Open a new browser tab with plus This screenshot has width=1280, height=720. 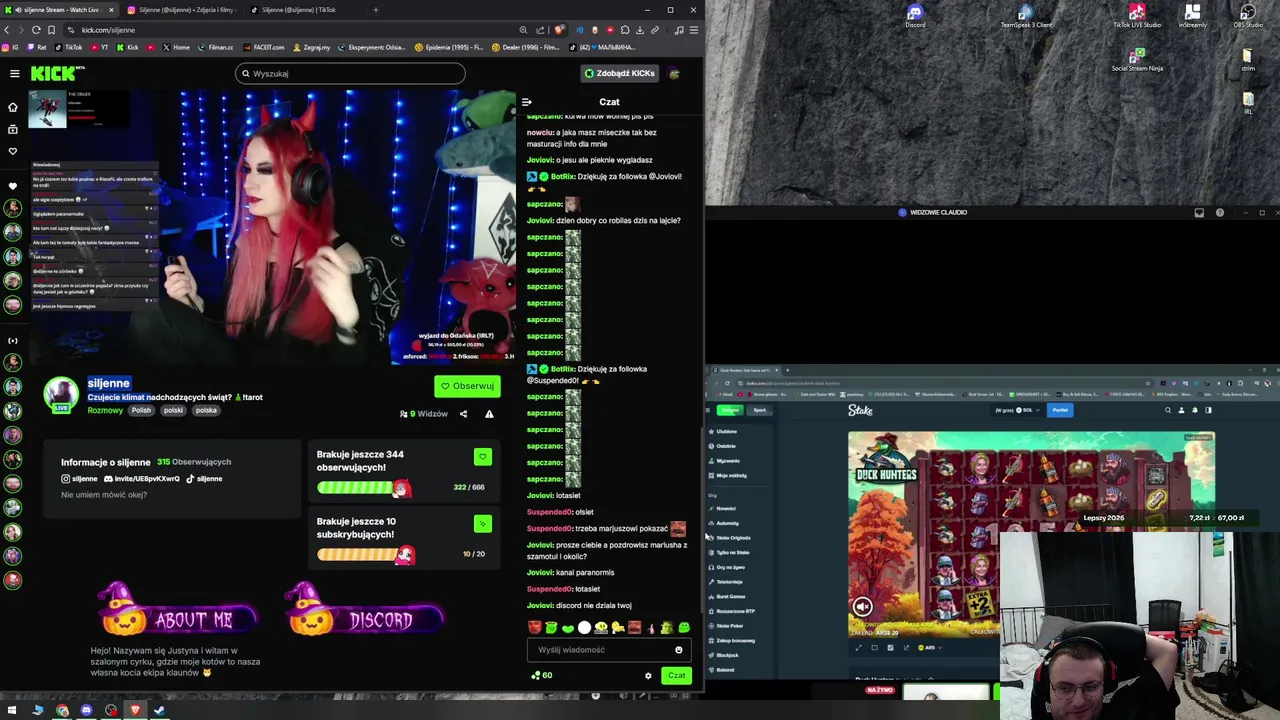[x=376, y=10]
